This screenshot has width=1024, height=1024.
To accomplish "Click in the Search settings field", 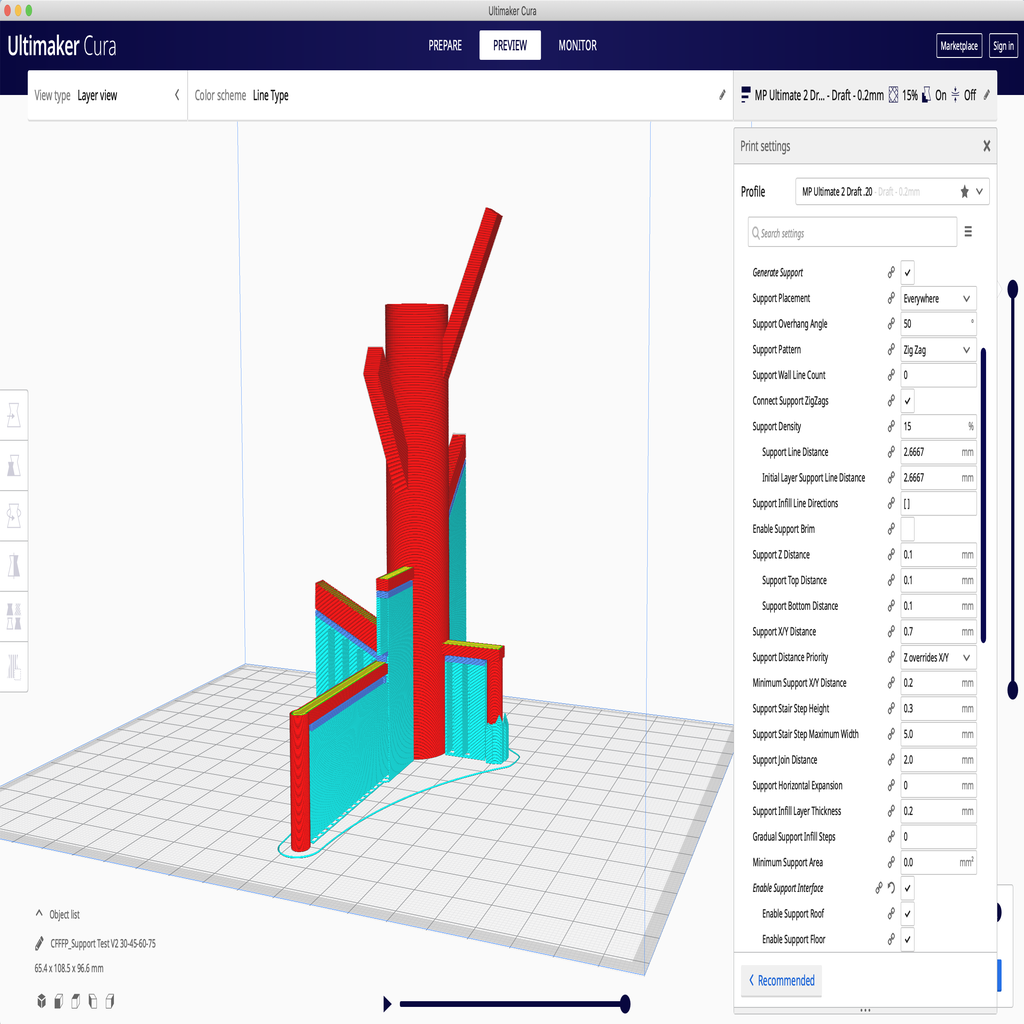I will pyautogui.click(x=852, y=233).
